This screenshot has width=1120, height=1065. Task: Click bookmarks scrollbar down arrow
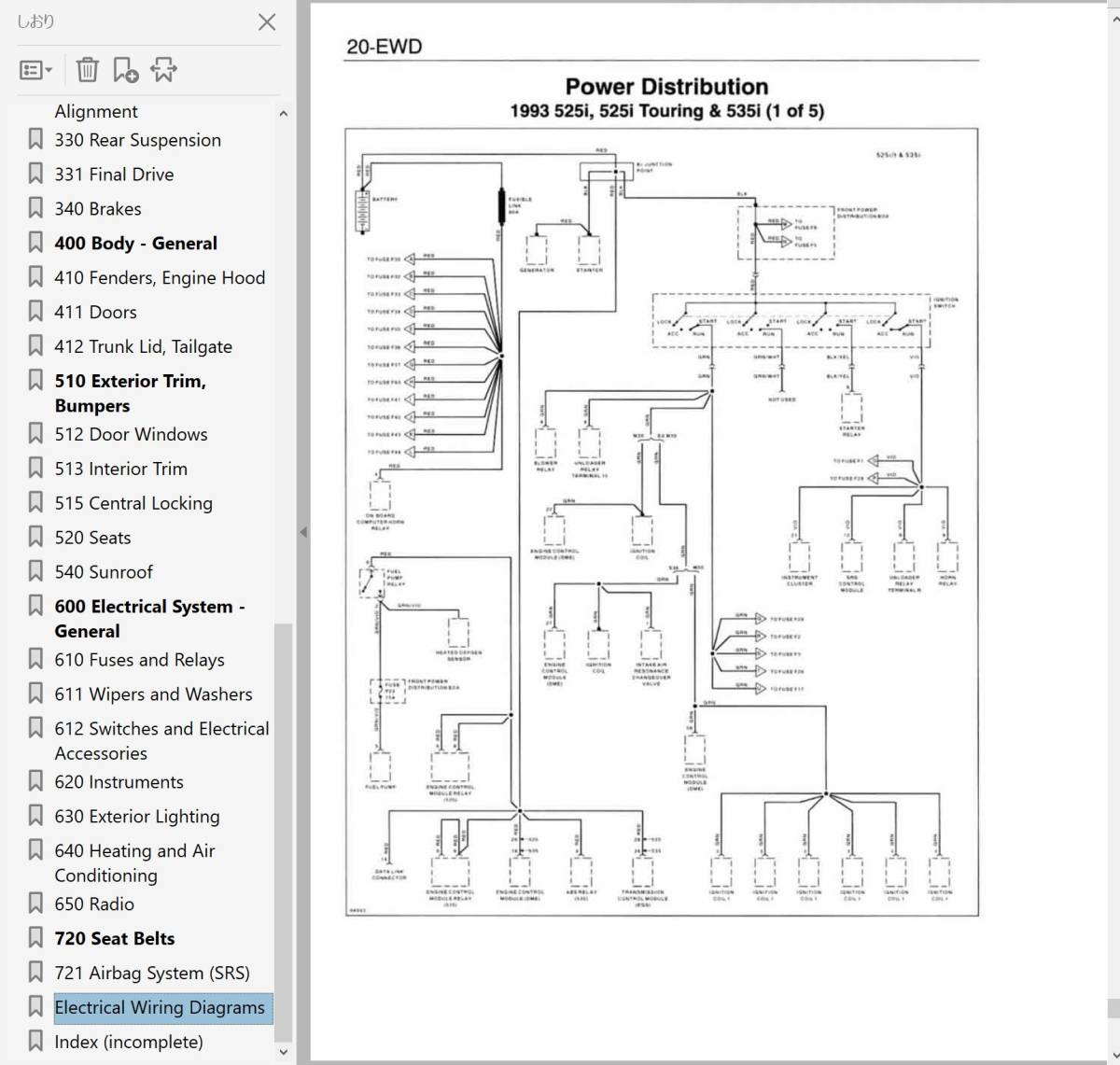284,1053
